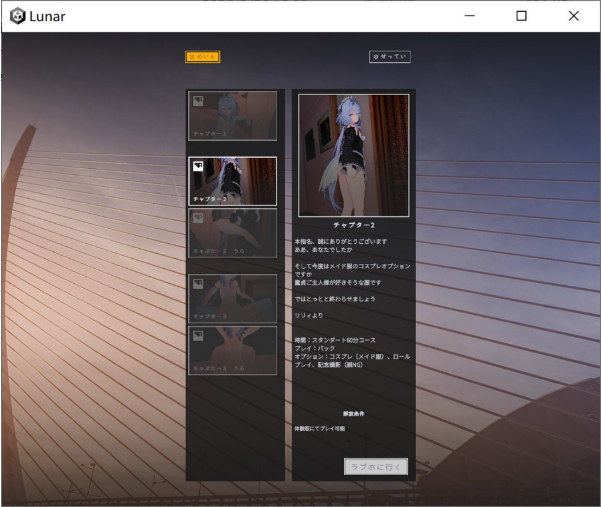Pick the チャプター3 thumbnail in the list

(233, 299)
